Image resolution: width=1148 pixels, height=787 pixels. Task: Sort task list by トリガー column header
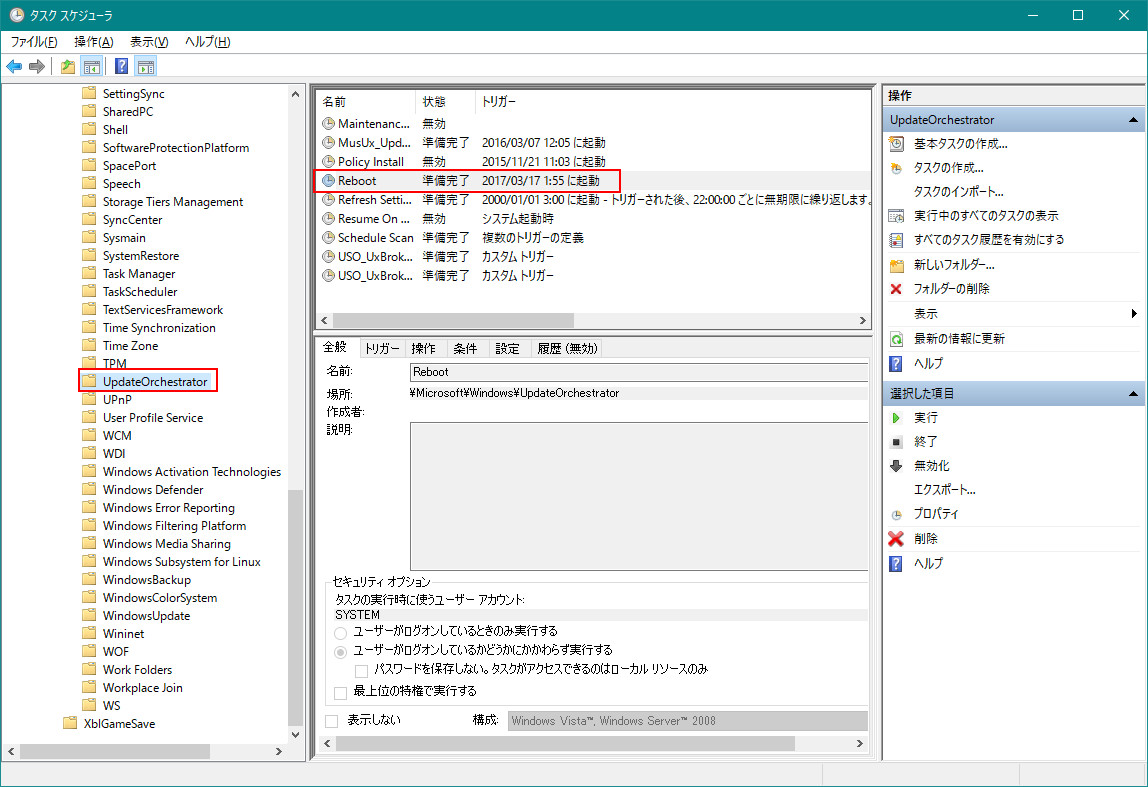click(x=672, y=102)
